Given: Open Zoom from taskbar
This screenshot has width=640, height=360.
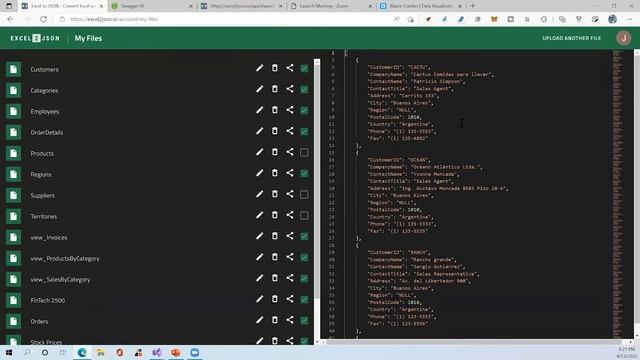Looking at the screenshot, I should coord(195,353).
